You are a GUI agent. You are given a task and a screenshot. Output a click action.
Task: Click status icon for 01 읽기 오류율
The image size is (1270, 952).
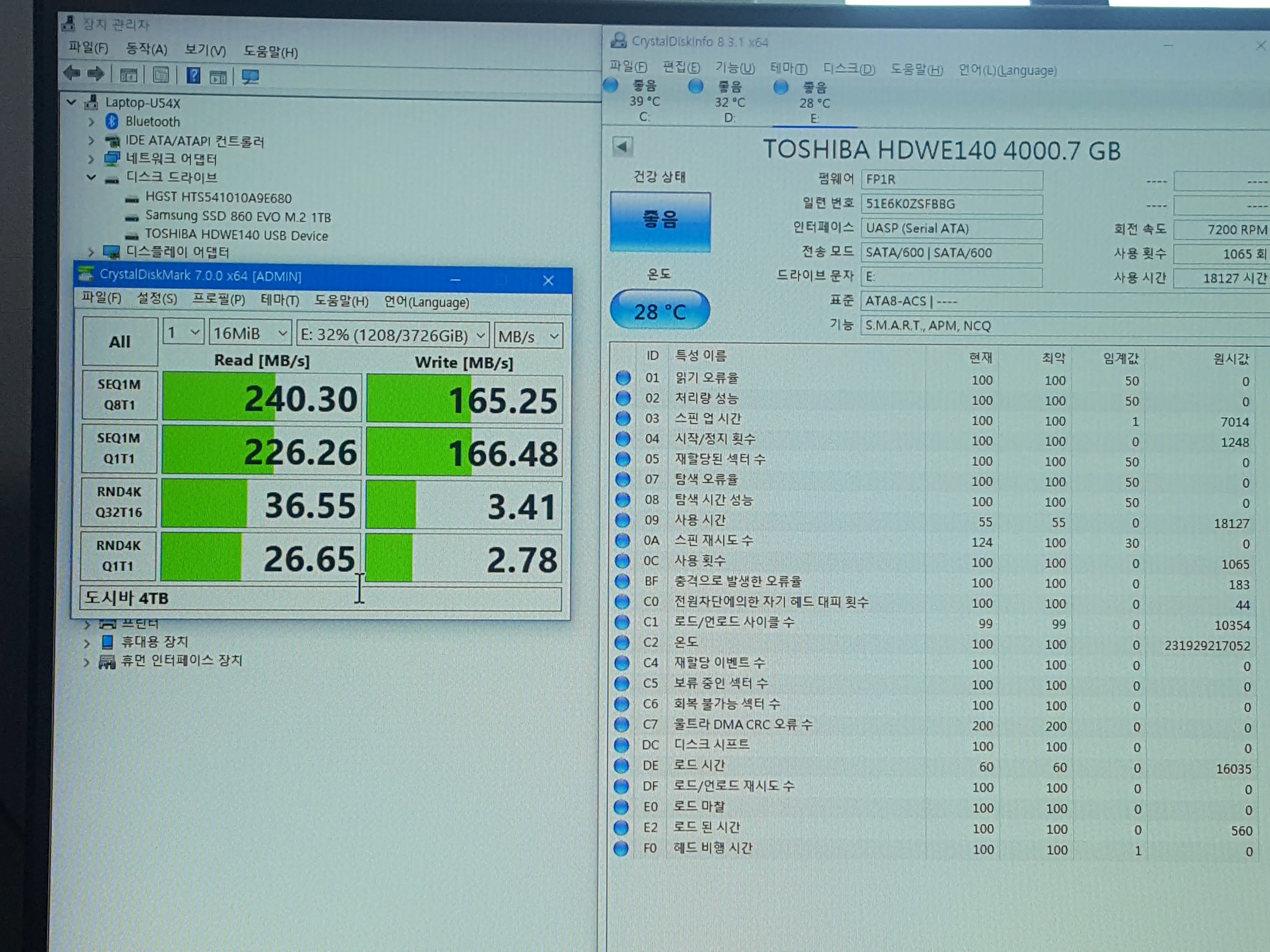623,378
